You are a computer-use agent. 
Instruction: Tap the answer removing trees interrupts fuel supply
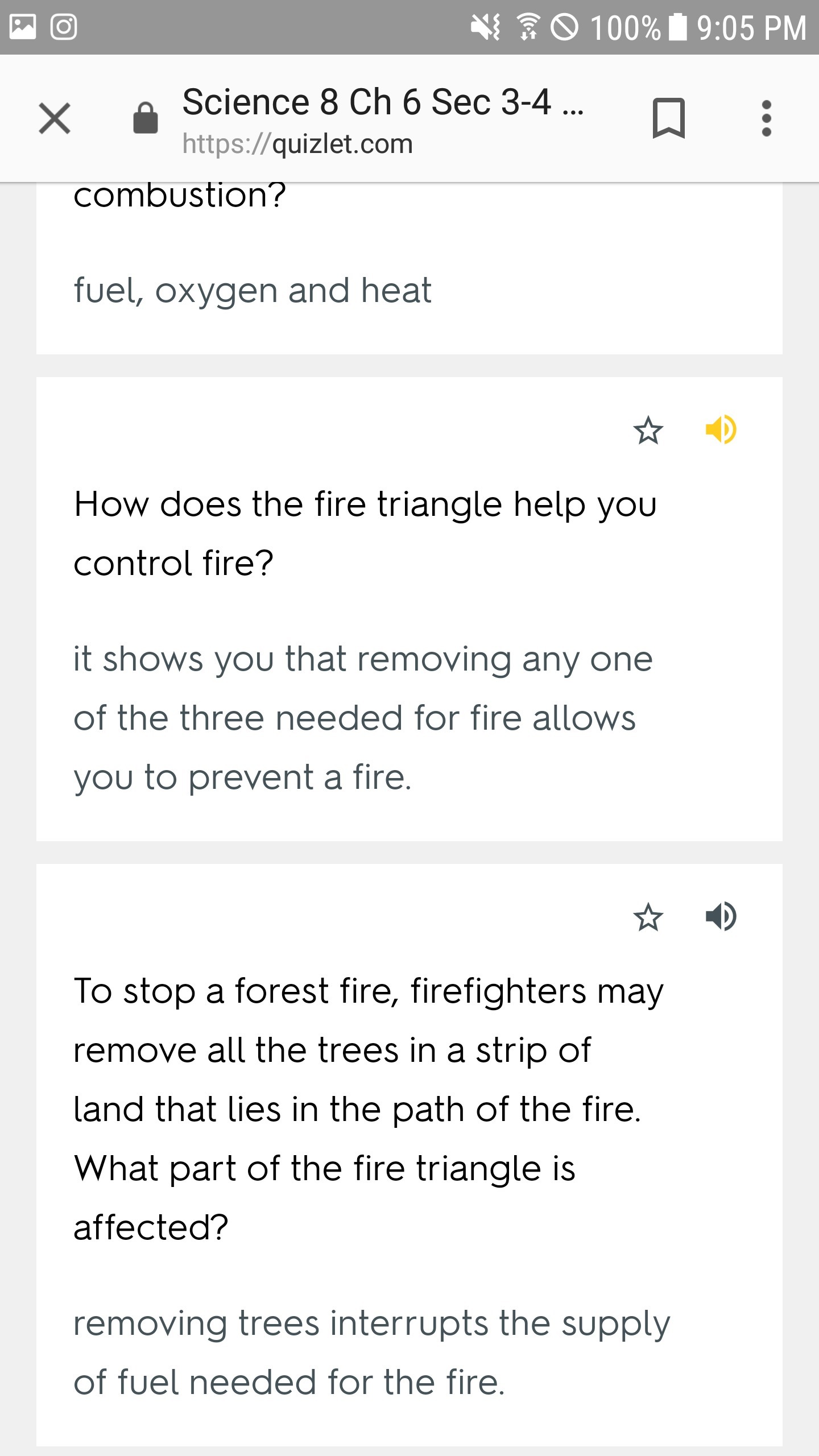tap(372, 1352)
